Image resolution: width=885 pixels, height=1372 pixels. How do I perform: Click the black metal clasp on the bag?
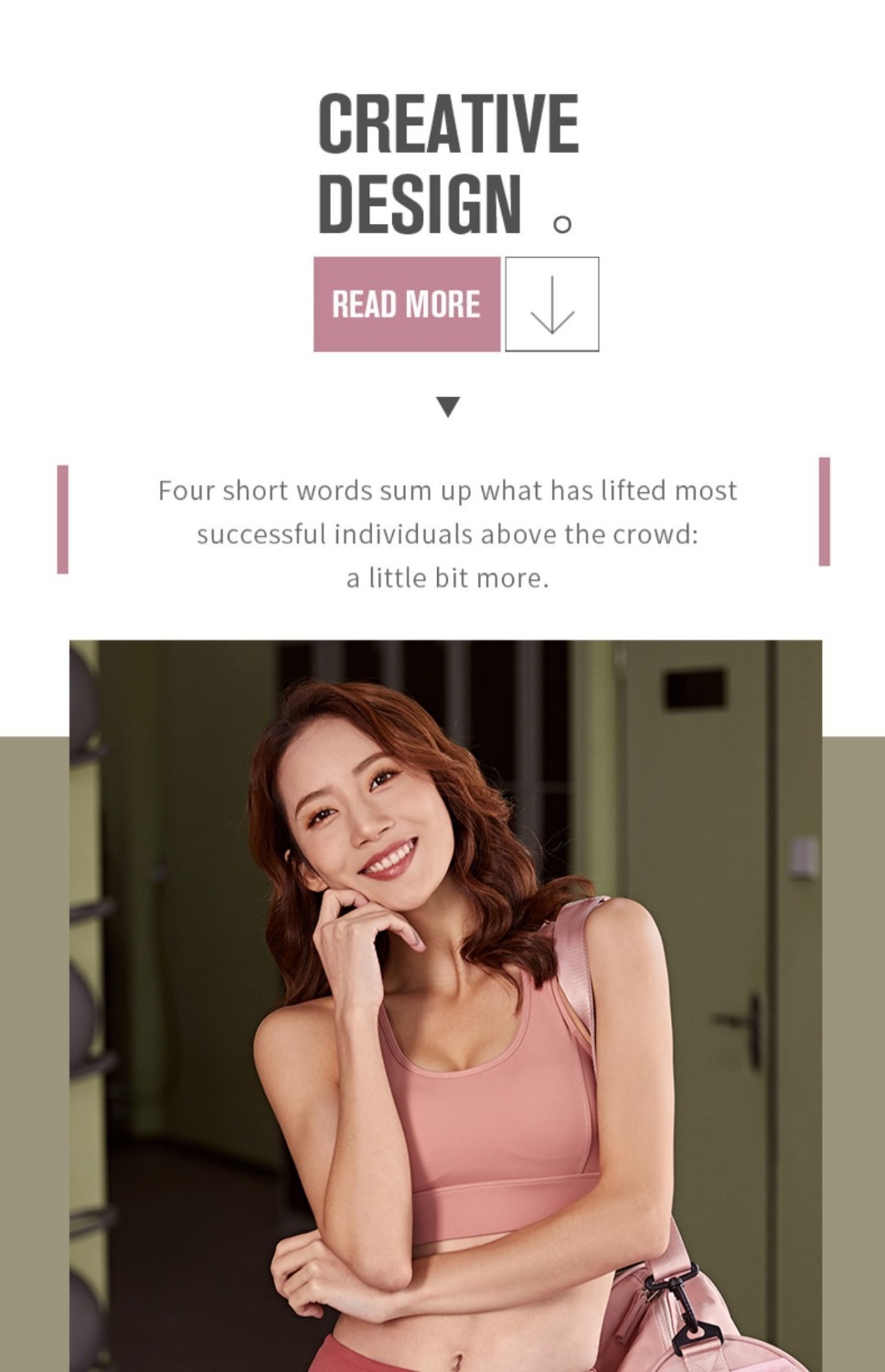pos(675,1310)
